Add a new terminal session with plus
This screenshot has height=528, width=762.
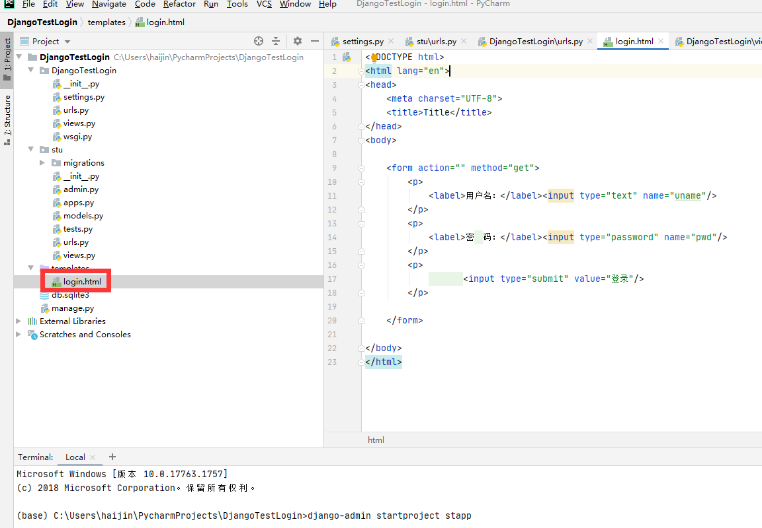pyautogui.click(x=112, y=457)
